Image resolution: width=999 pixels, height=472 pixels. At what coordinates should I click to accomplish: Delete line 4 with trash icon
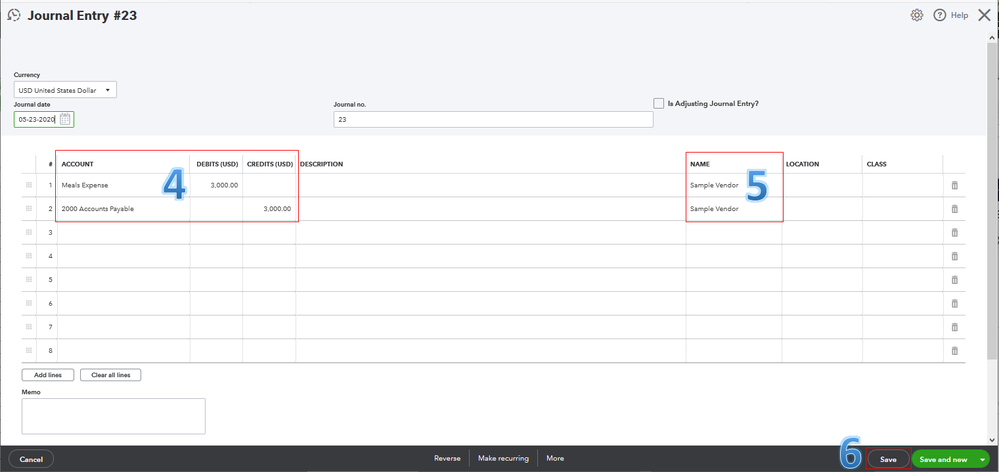coord(954,256)
